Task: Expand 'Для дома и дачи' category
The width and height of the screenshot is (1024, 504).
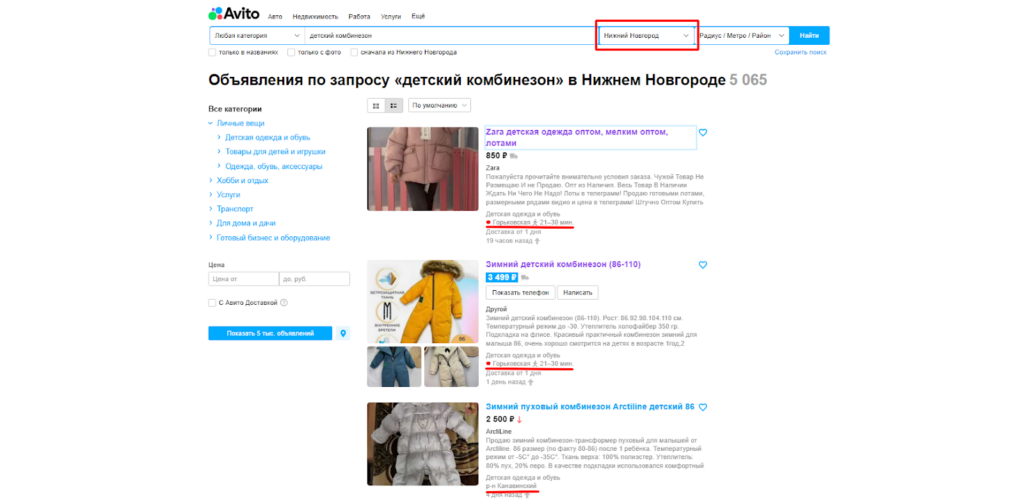Action: [211, 224]
